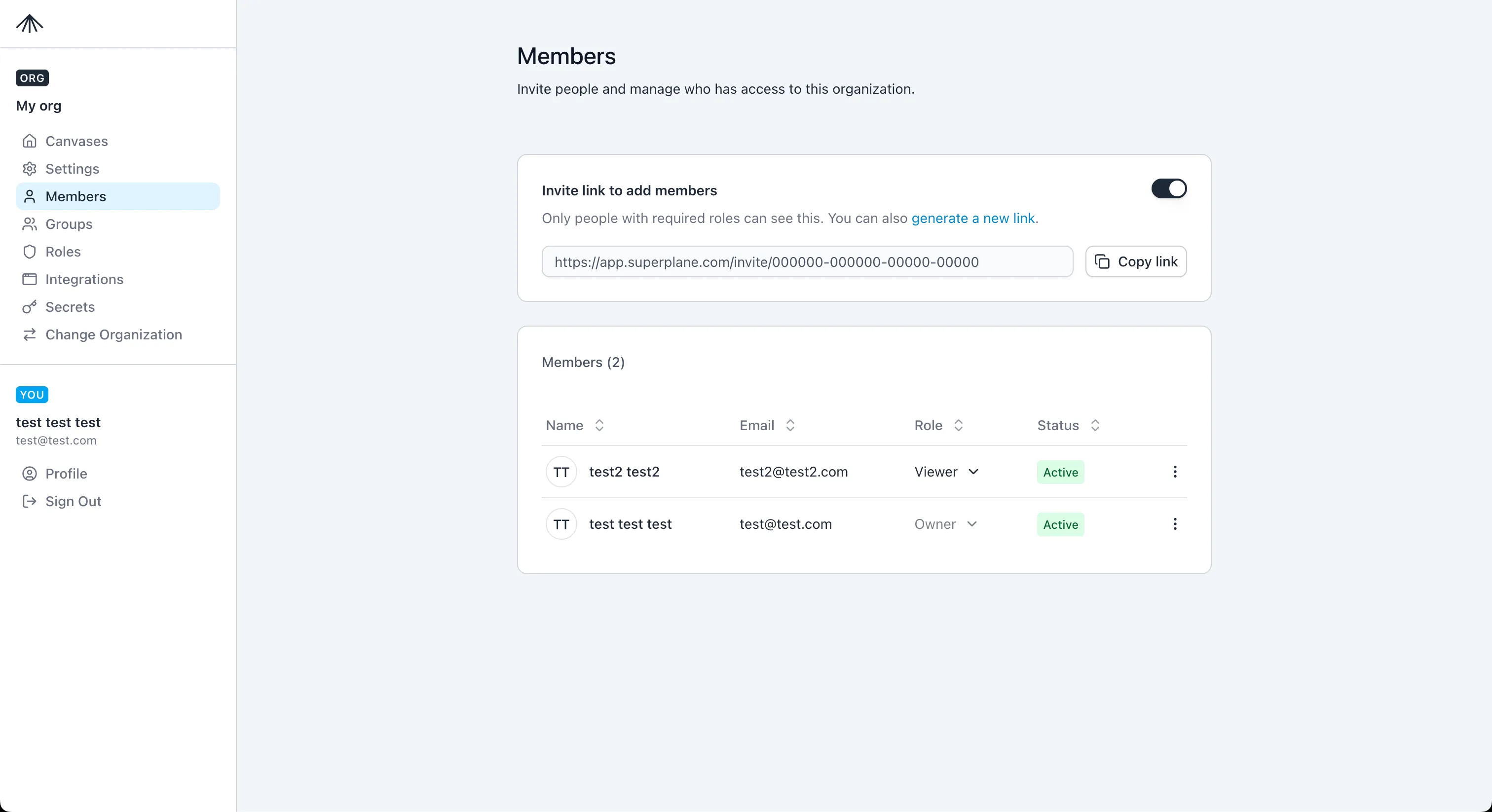The height and width of the screenshot is (812, 1492).
Task: Click the Sign Out icon
Action: [29, 502]
